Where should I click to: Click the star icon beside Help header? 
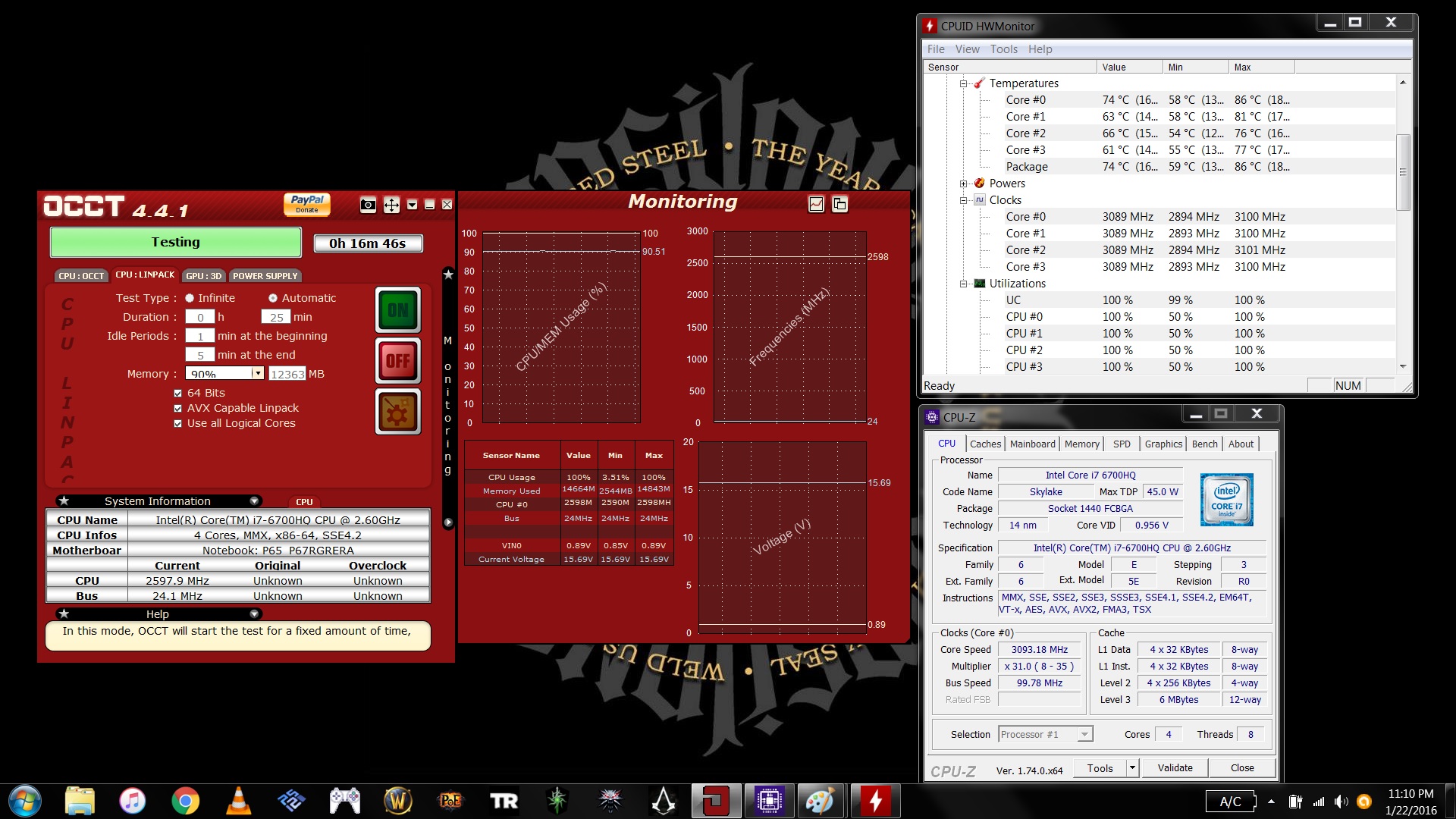click(64, 613)
